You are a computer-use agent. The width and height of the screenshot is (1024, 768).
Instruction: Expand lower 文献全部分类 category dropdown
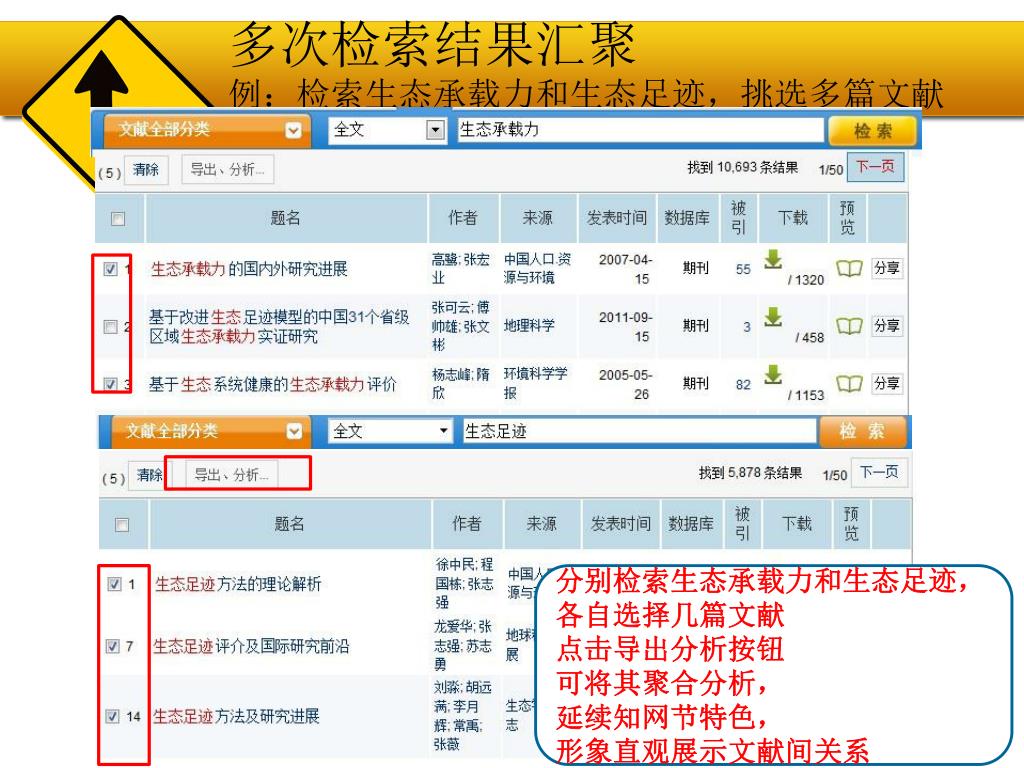point(295,431)
